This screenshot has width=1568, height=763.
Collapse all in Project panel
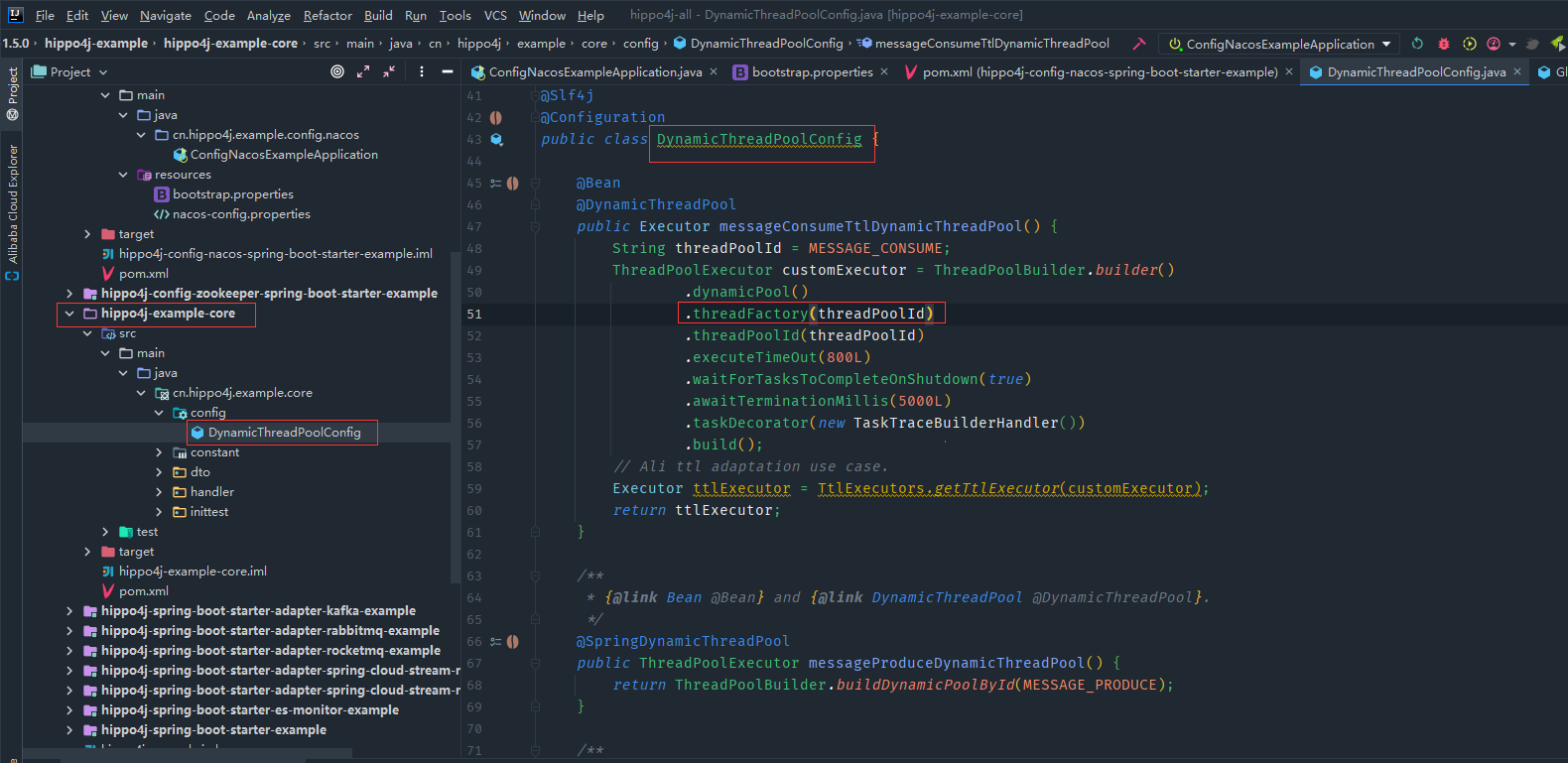pyautogui.click(x=389, y=71)
